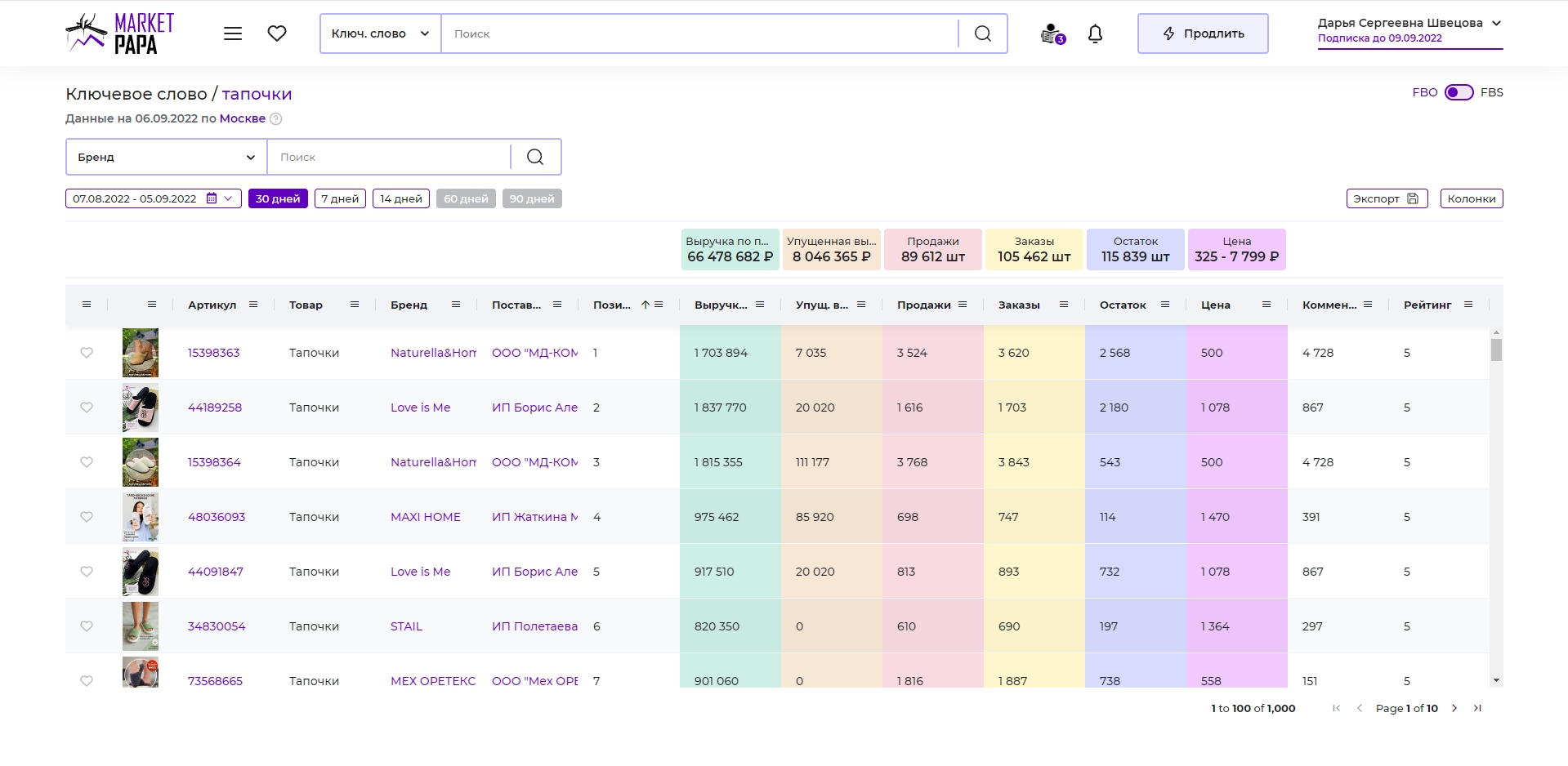Open the notifications bell
This screenshot has width=1568, height=766.
pos(1095,33)
